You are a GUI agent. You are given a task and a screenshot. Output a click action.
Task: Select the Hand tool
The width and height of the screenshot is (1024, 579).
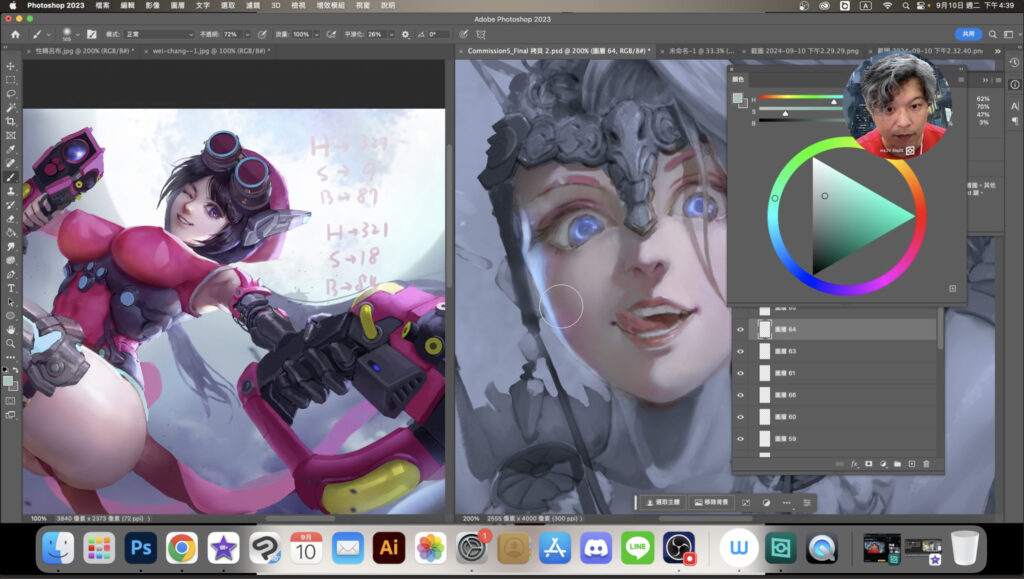tap(11, 330)
